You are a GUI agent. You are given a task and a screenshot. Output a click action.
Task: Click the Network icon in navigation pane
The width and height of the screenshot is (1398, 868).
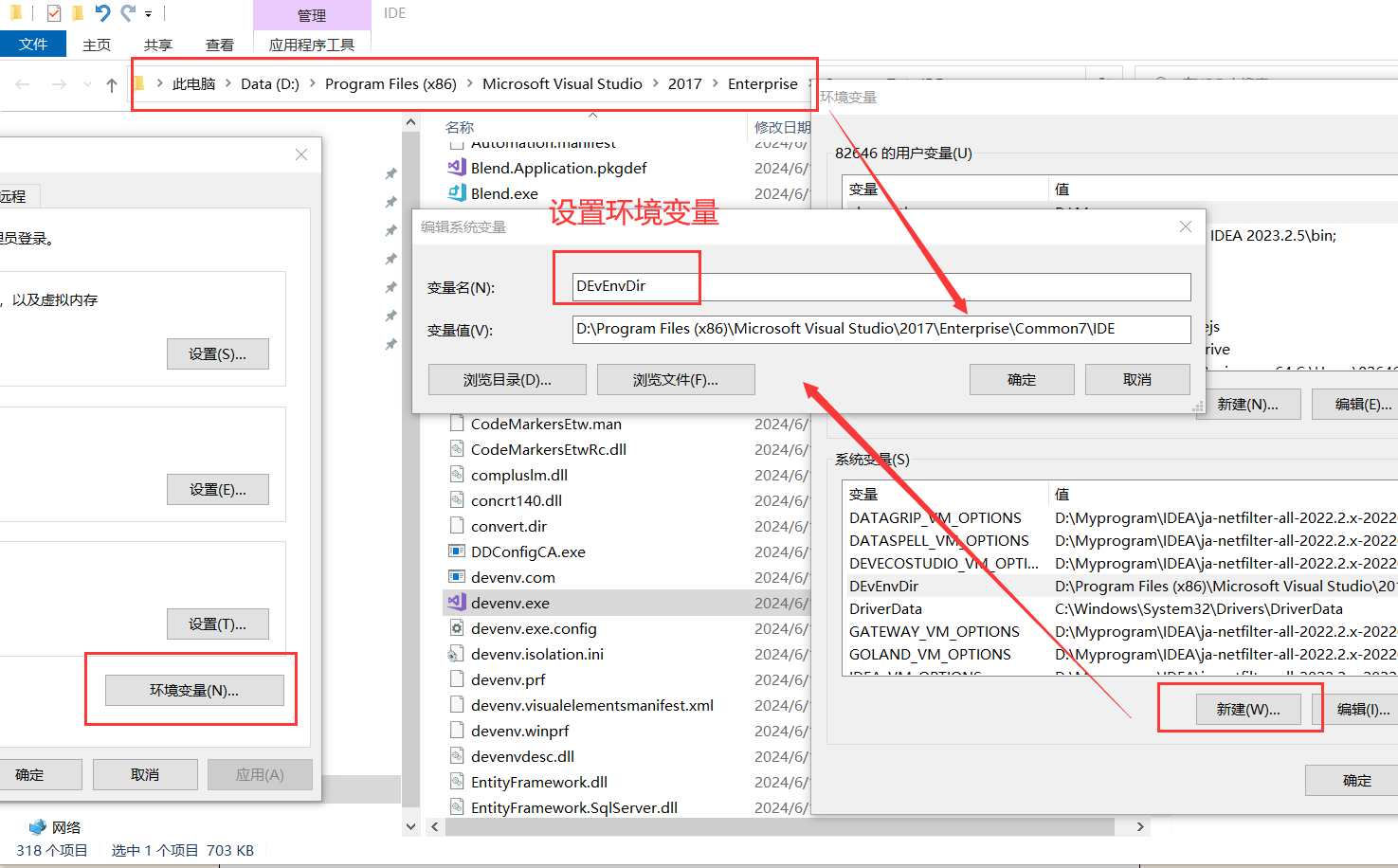38,827
